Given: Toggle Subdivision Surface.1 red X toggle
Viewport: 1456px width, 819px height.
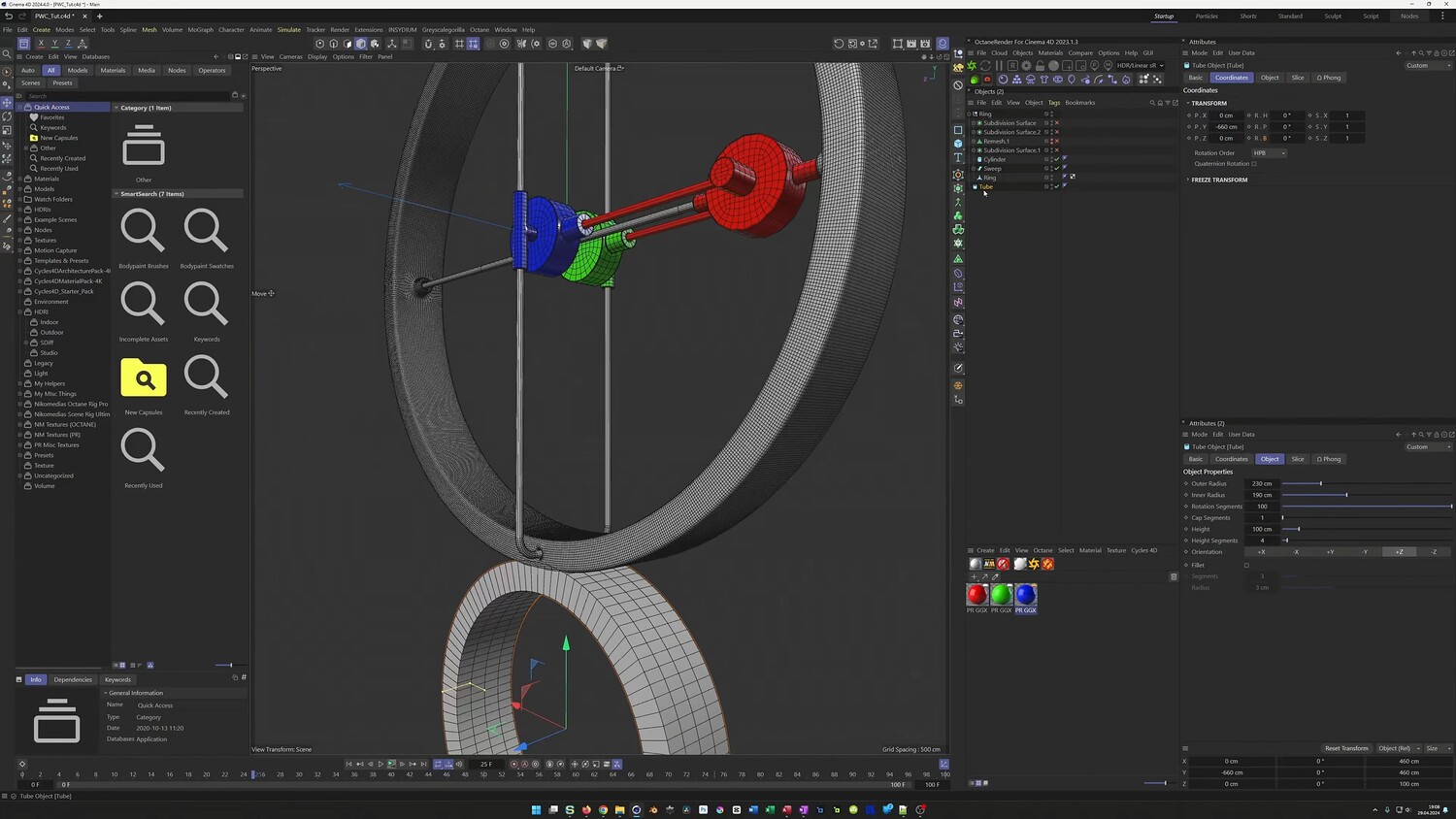Looking at the screenshot, I should click(x=1057, y=150).
